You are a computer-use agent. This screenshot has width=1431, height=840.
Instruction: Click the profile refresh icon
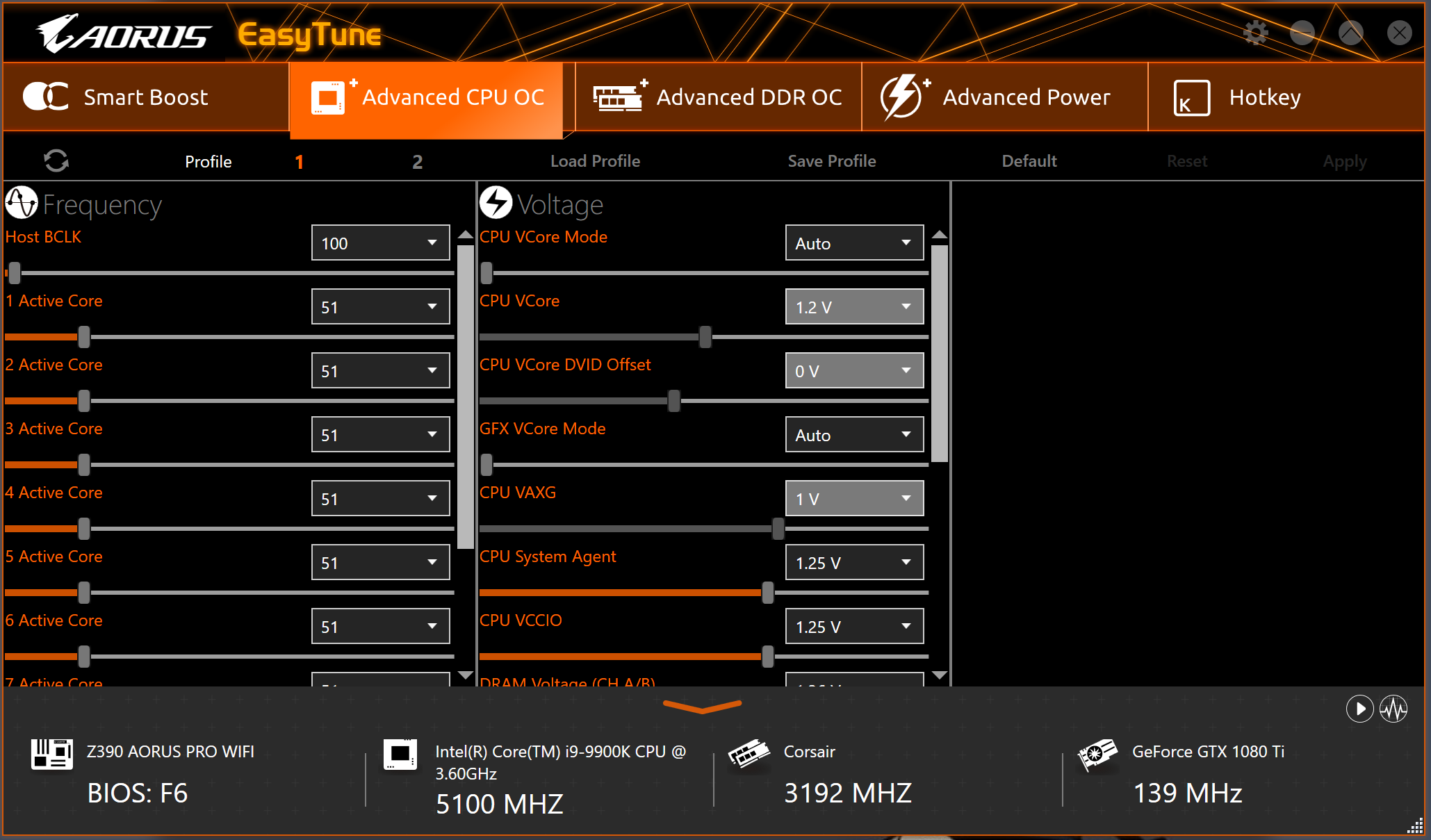[x=56, y=161]
